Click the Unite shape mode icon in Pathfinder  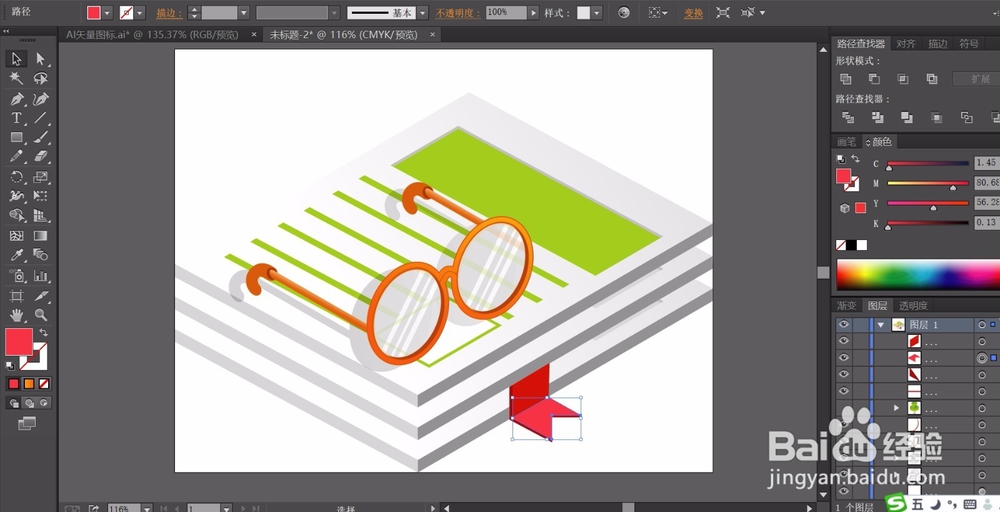tap(846, 79)
